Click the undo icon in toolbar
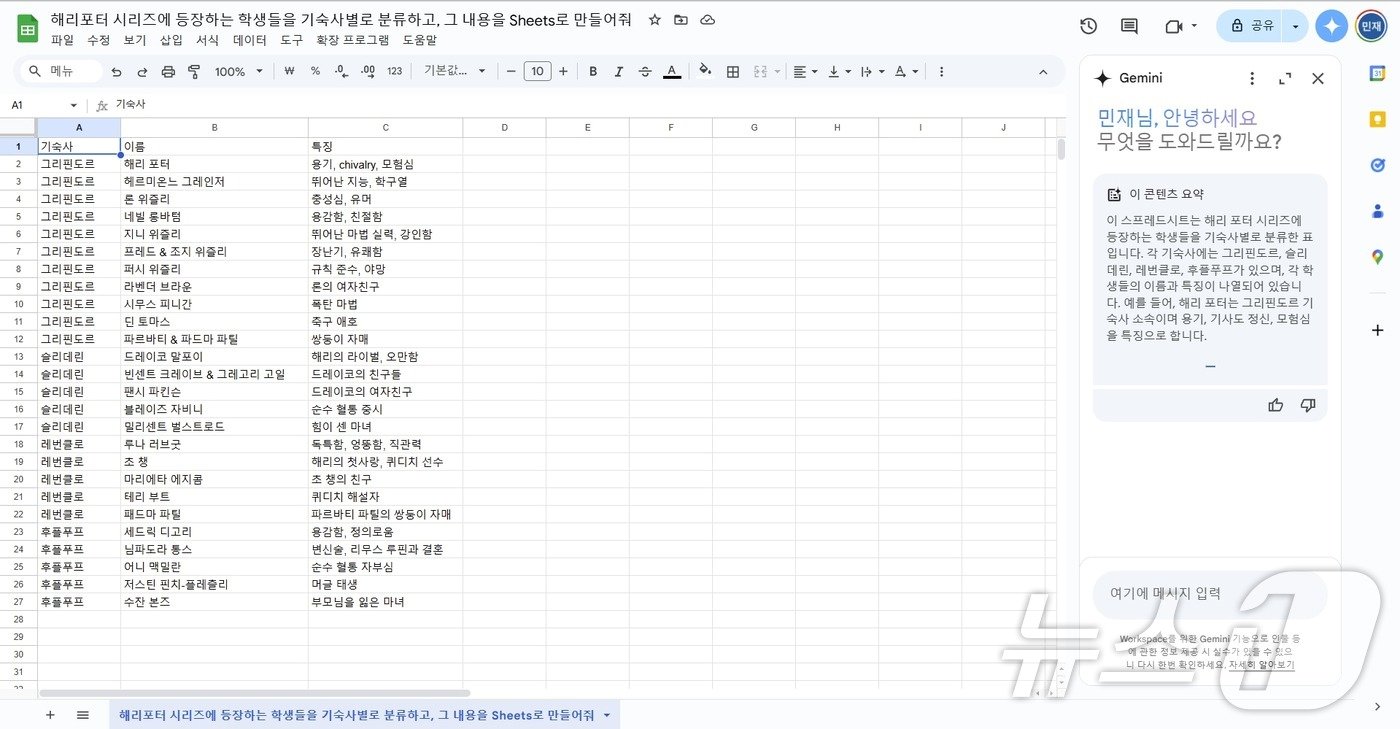Image resolution: width=1400 pixels, height=729 pixels. [117, 72]
